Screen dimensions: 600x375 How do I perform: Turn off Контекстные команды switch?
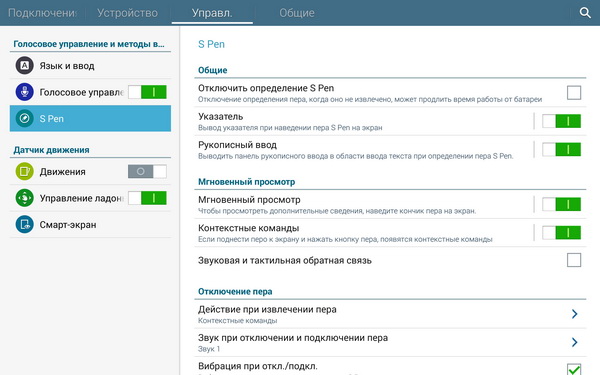[x=561, y=233]
